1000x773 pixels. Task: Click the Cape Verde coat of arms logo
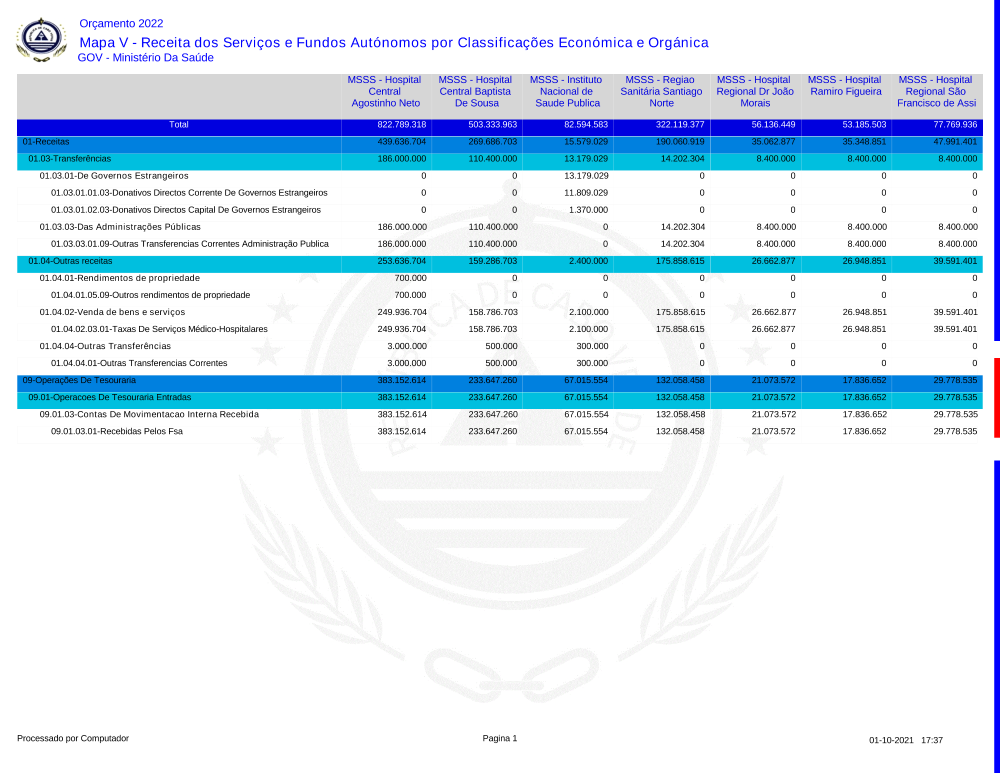coord(42,39)
